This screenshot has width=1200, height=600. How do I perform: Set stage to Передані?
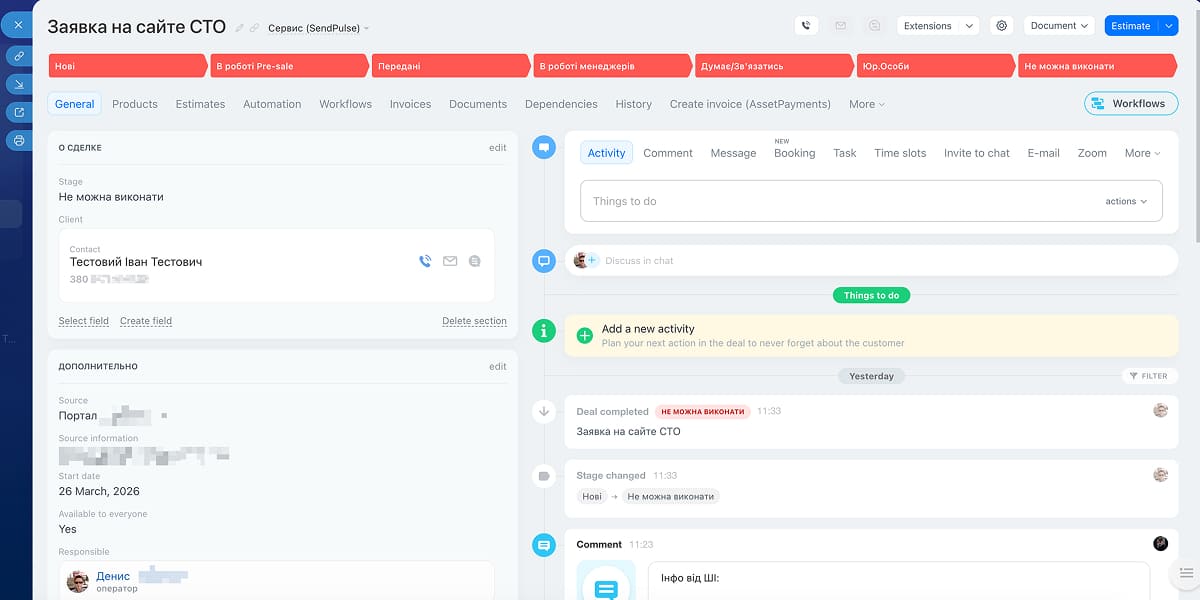(450, 66)
